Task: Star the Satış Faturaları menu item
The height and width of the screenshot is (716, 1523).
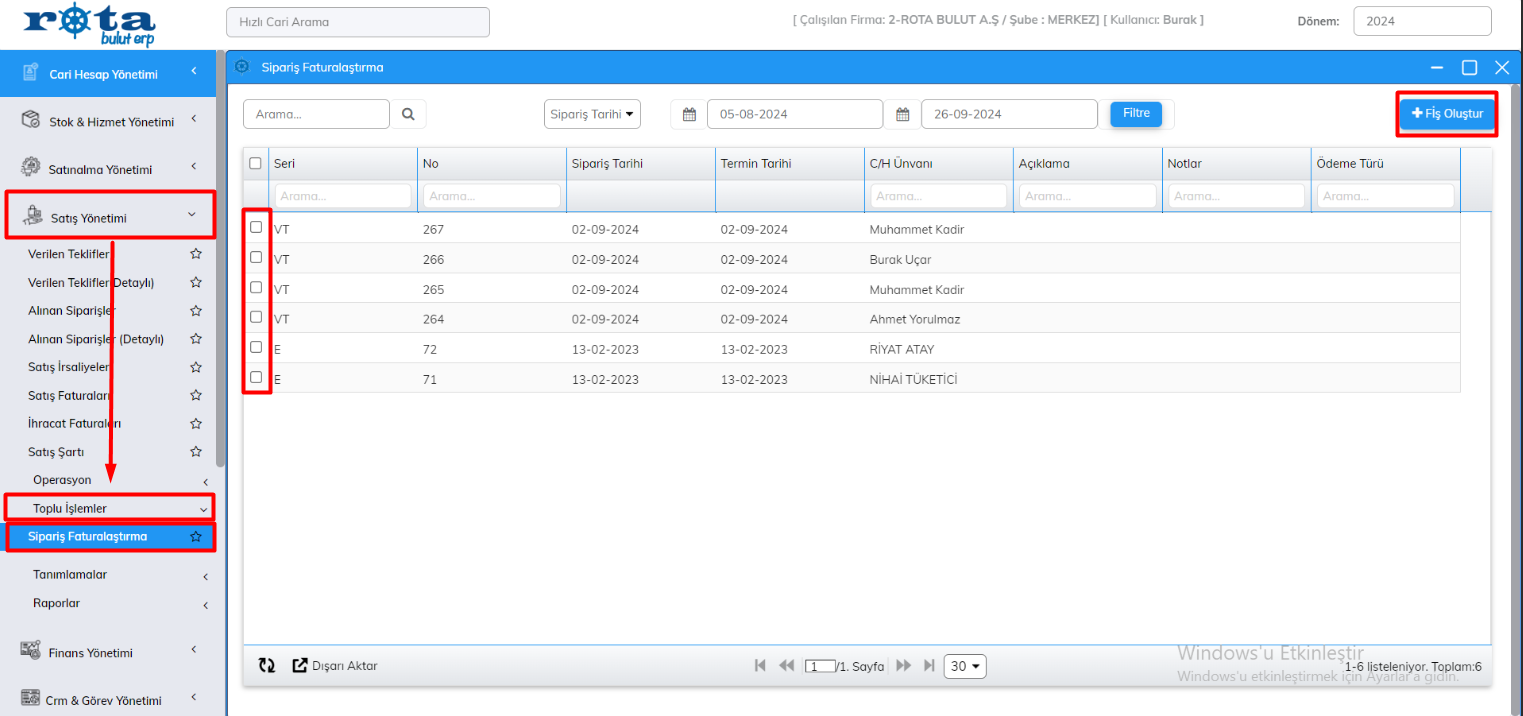Action: click(196, 396)
